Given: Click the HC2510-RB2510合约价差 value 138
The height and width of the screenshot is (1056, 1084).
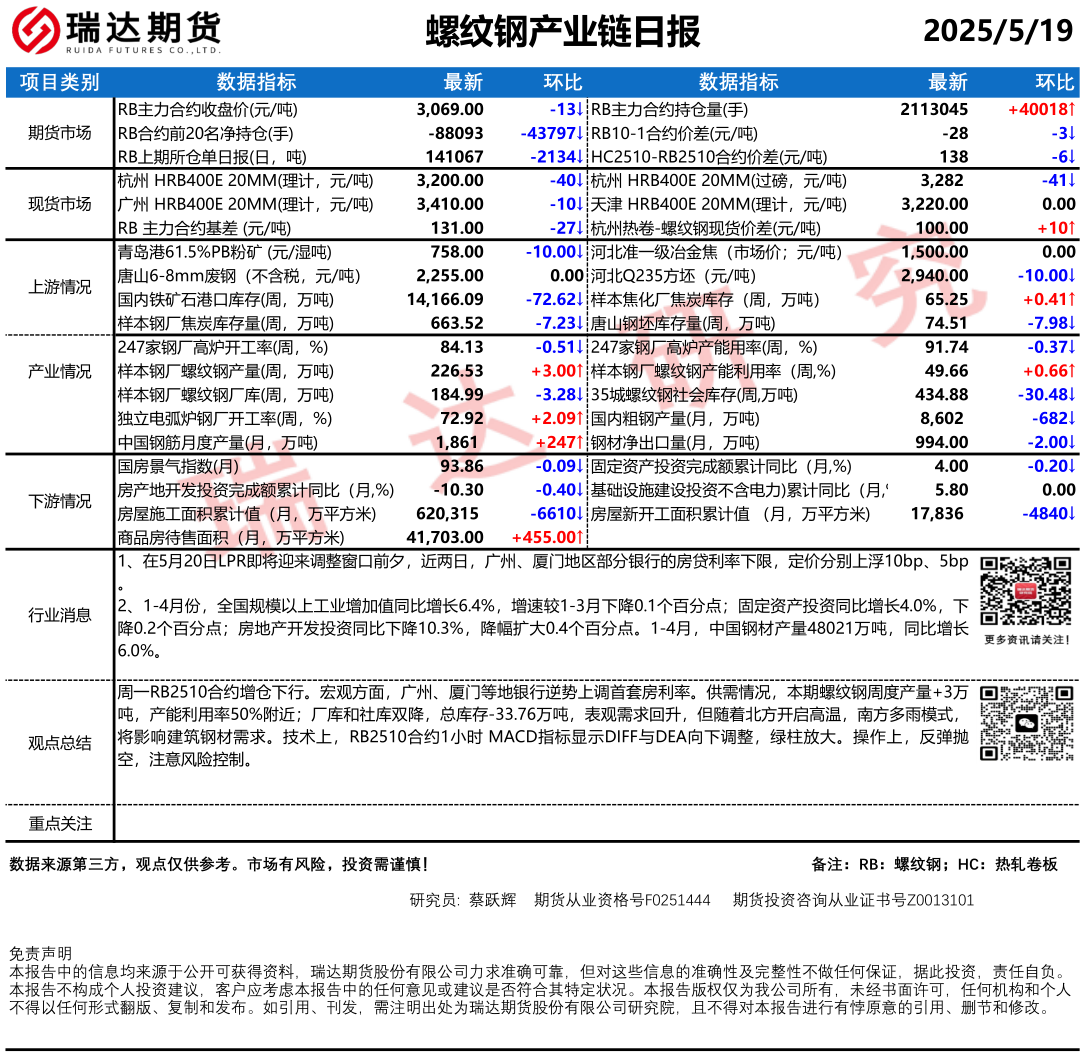Looking at the screenshot, I should point(955,157).
